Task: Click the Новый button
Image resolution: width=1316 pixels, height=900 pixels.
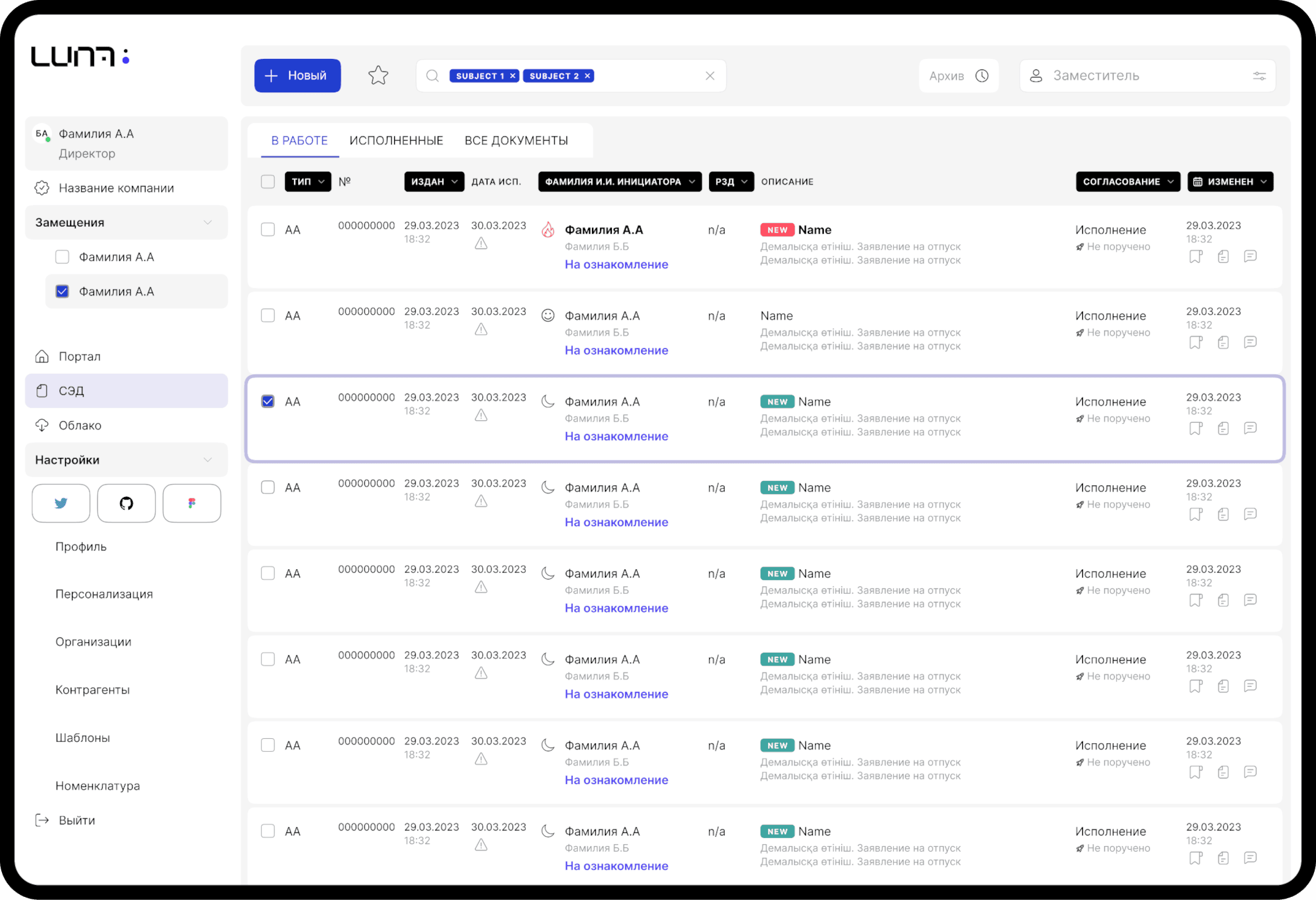Action: point(298,76)
